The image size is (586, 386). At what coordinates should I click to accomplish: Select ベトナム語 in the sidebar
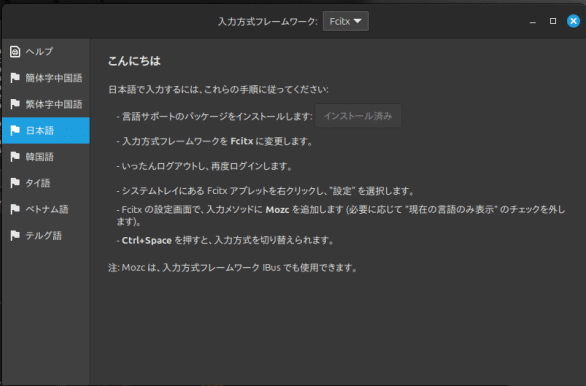coord(46,209)
